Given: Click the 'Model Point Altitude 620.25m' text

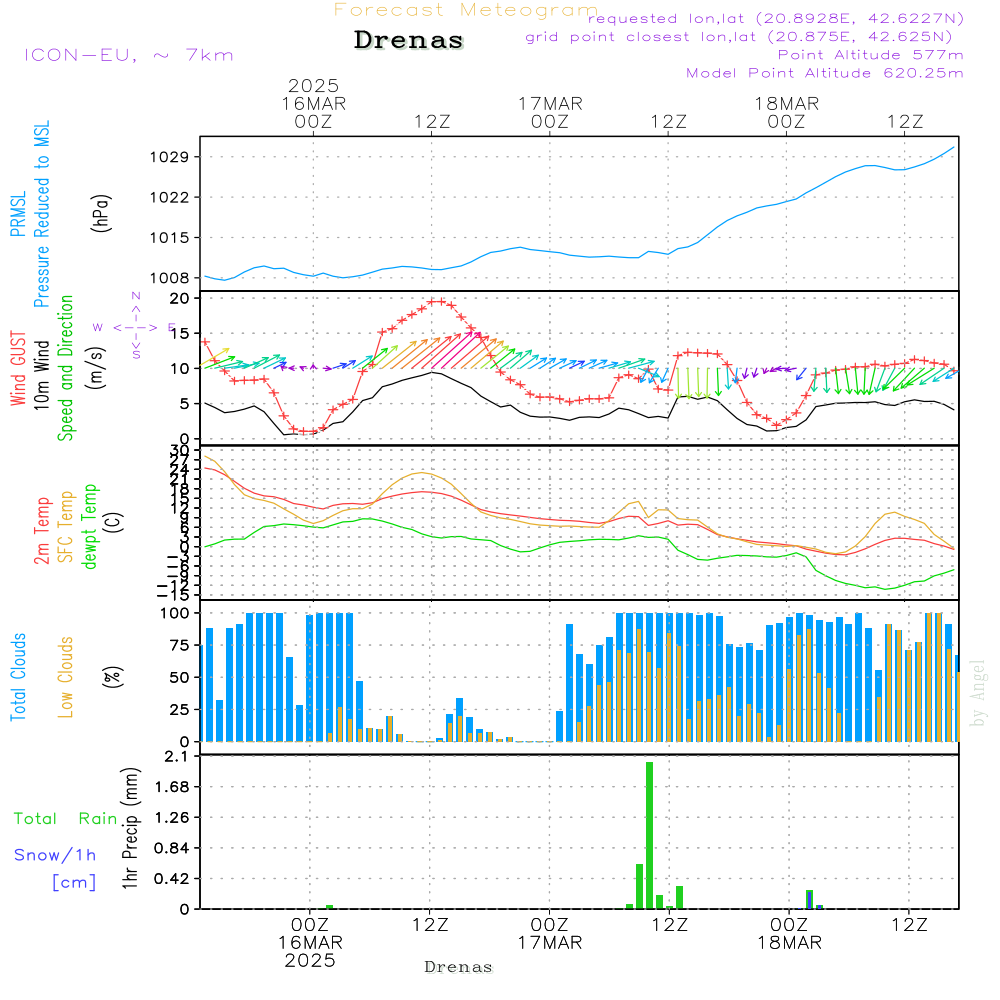Looking at the screenshot, I should point(825,73).
